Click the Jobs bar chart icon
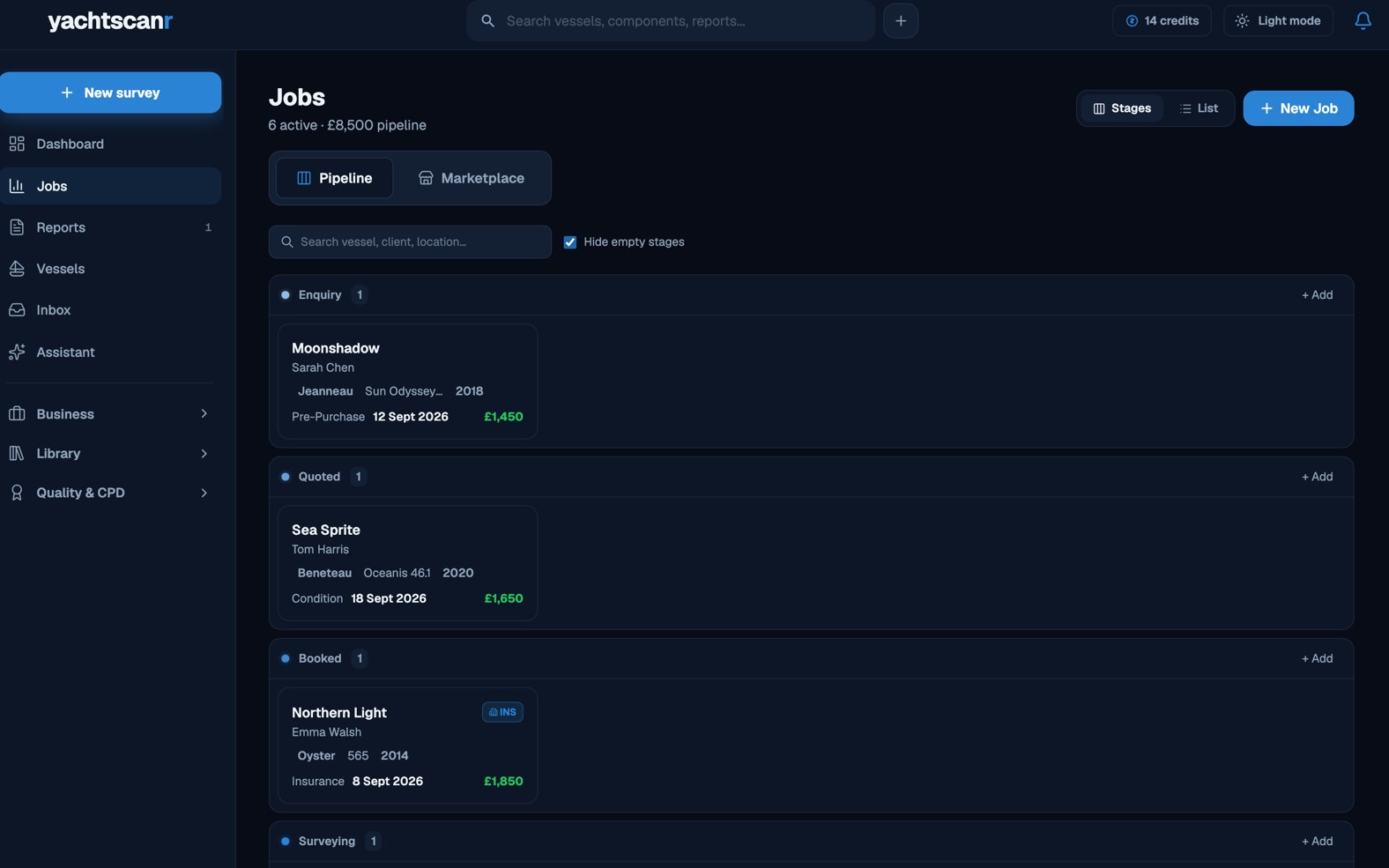Image resolution: width=1389 pixels, height=868 pixels. [17, 186]
